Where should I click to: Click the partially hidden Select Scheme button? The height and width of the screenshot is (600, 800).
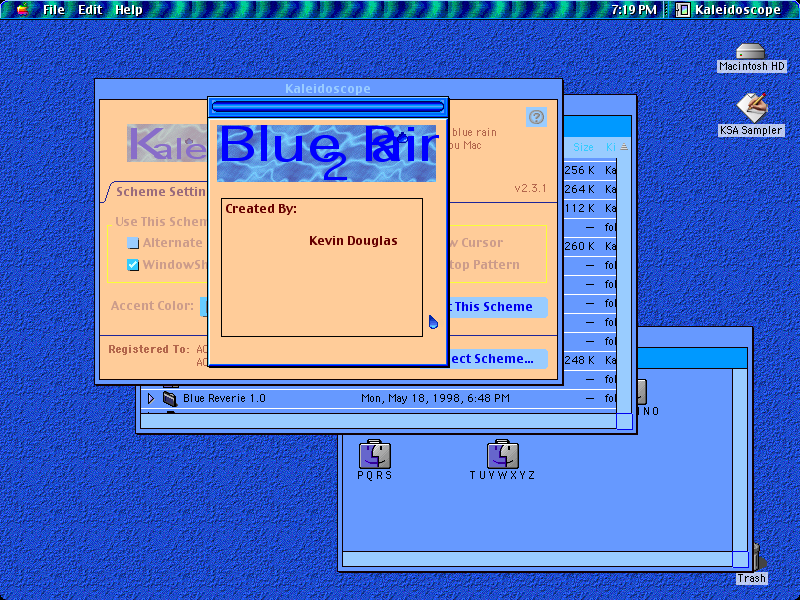point(497,359)
